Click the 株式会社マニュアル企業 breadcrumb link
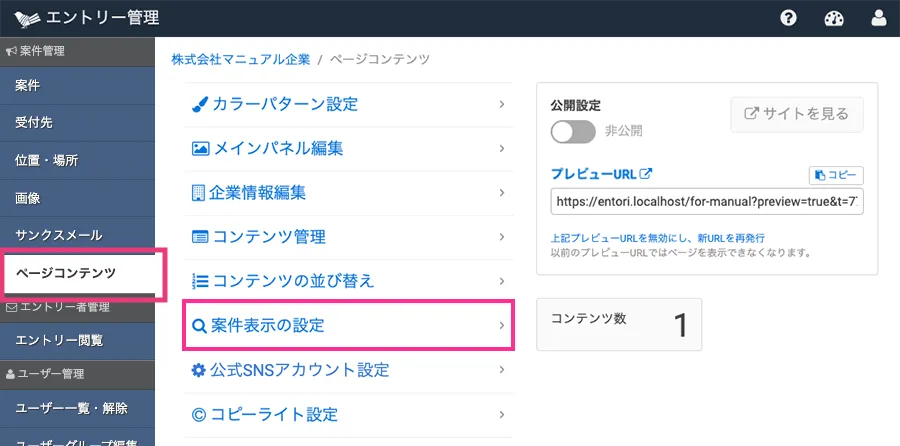Screen dimensions: 900x446 [x=240, y=60]
